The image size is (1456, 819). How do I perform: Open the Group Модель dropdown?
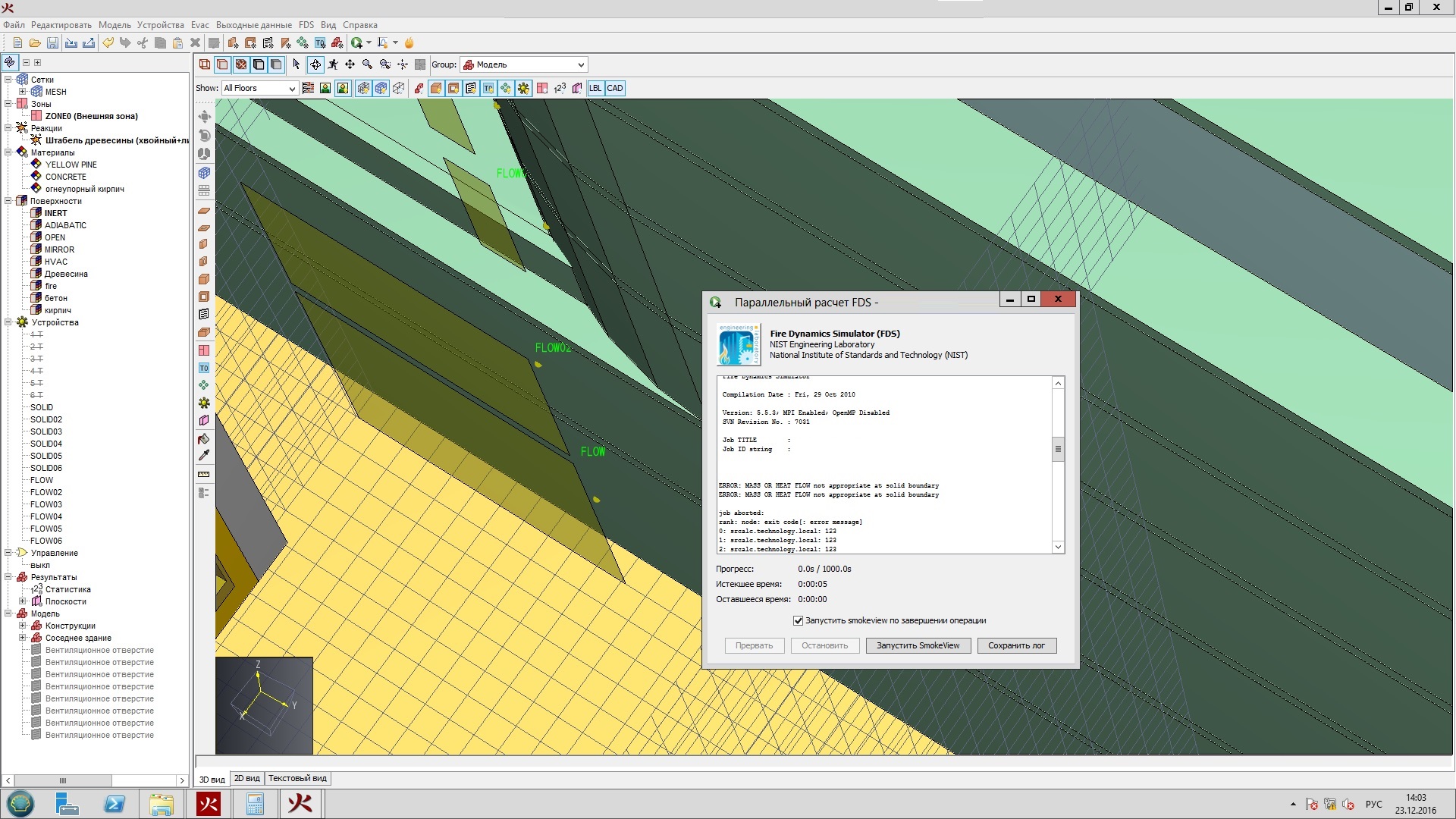[524, 64]
